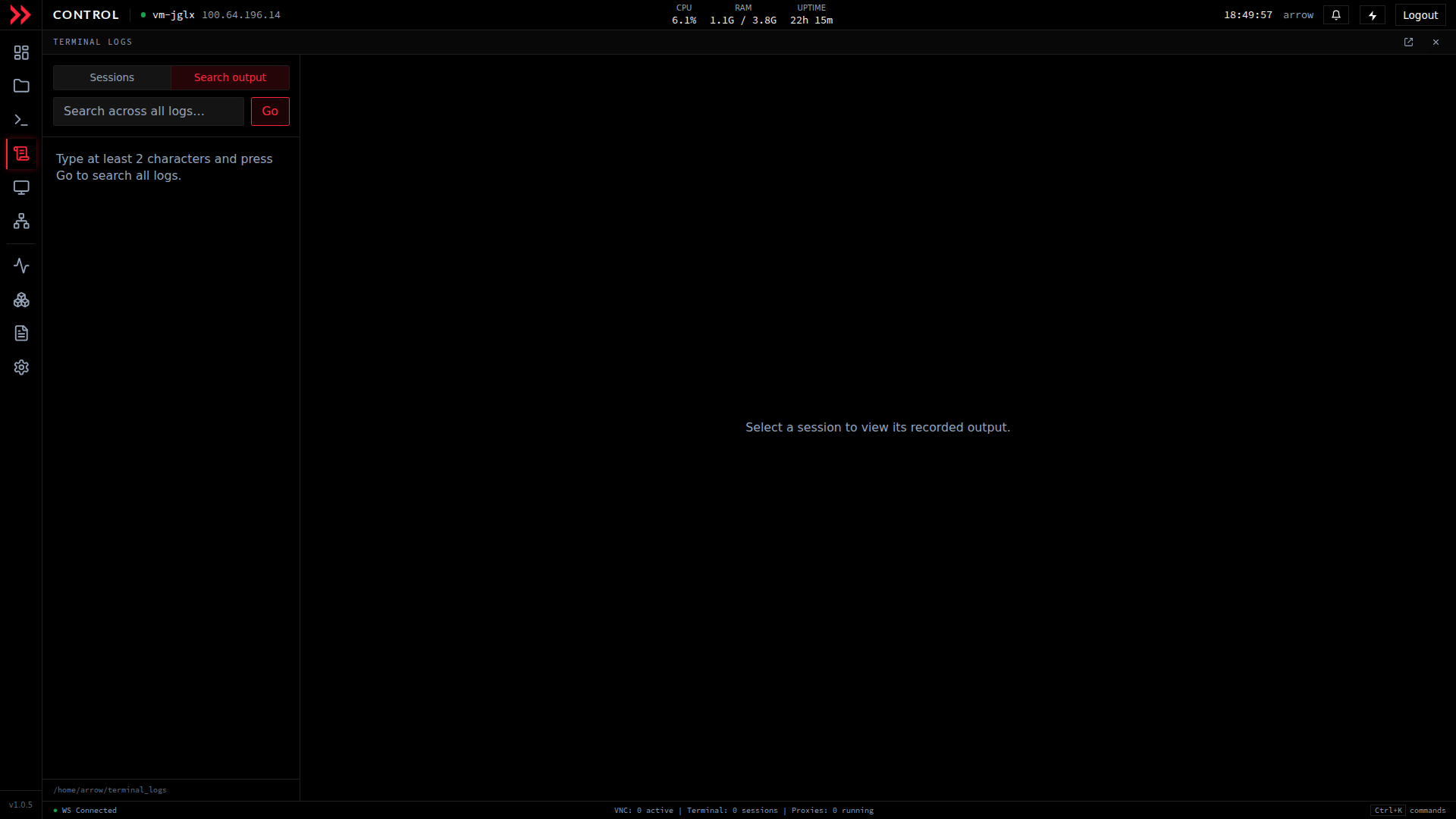Open the dashboard grid icon in sidebar
The width and height of the screenshot is (1456, 819).
tap(21, 52)
